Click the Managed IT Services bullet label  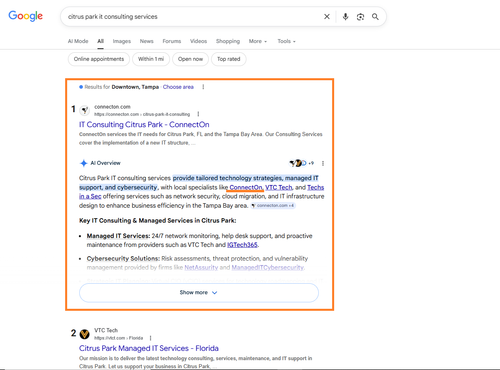(x=118, y=236)
